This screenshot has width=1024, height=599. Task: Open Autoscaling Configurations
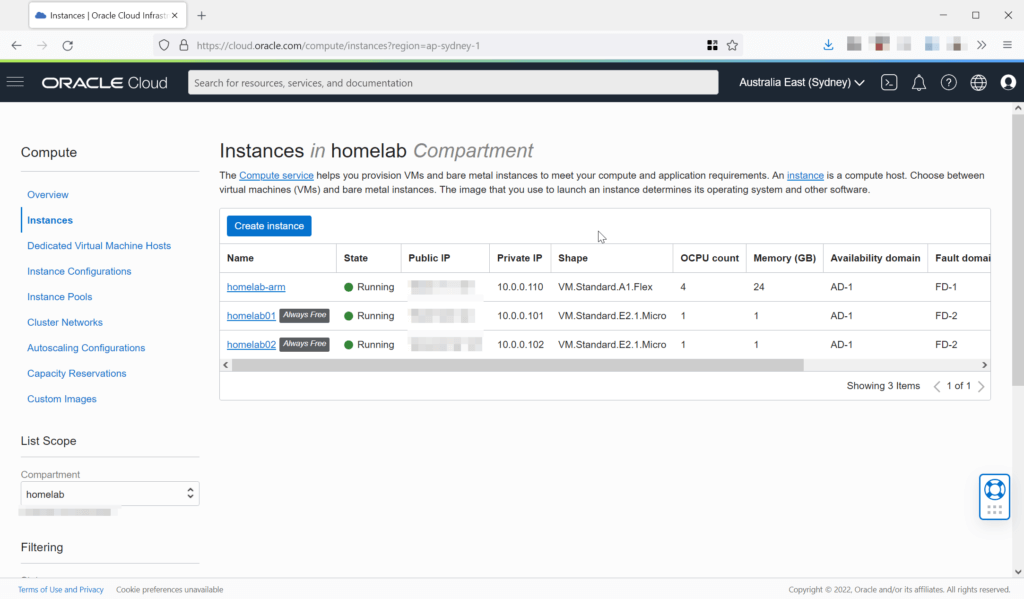point(86,348)
